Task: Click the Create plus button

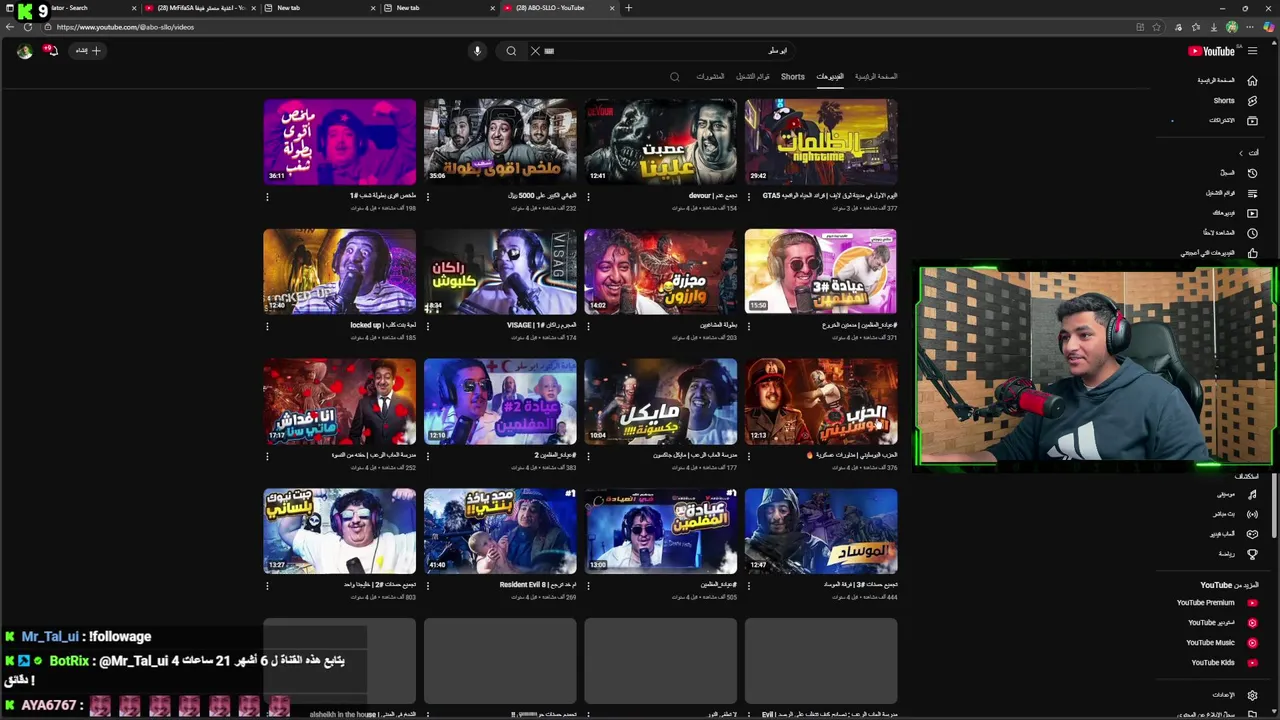Action: pyautogui.click(x=89, y=51)
